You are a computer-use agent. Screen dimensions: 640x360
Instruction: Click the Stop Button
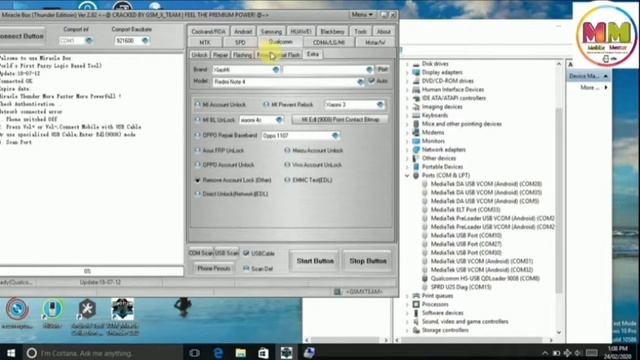pyautogui.click(x=368, y=261)
